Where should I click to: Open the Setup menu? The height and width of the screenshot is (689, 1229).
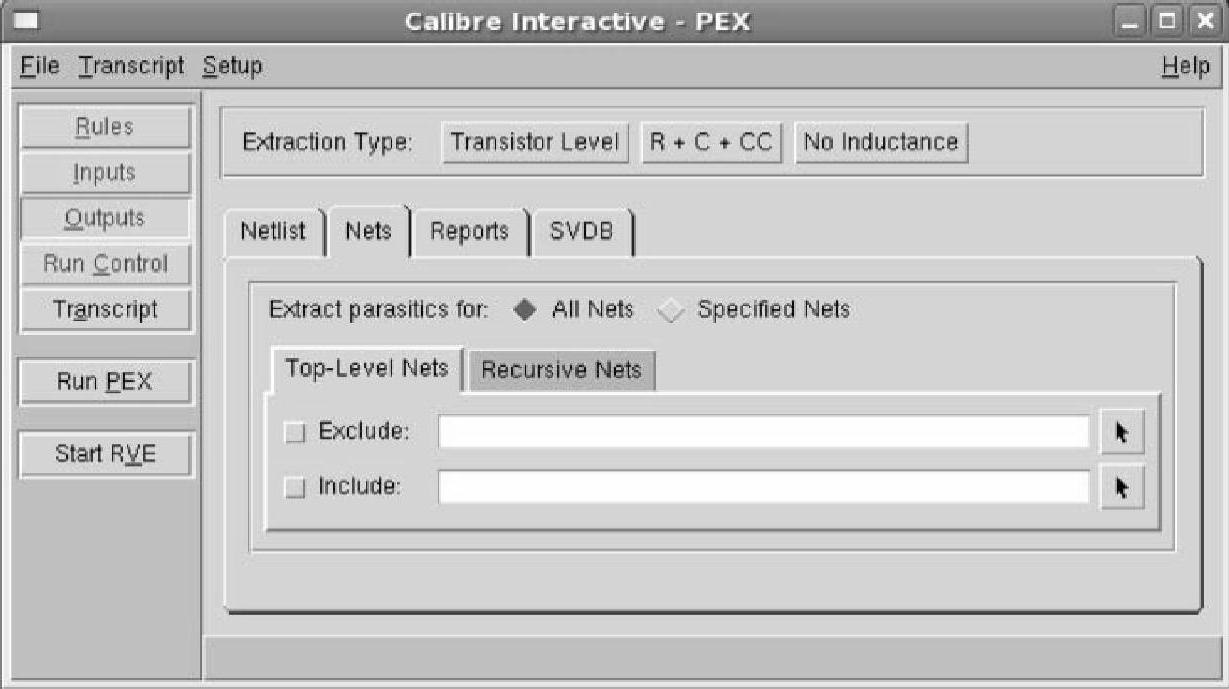232,67
